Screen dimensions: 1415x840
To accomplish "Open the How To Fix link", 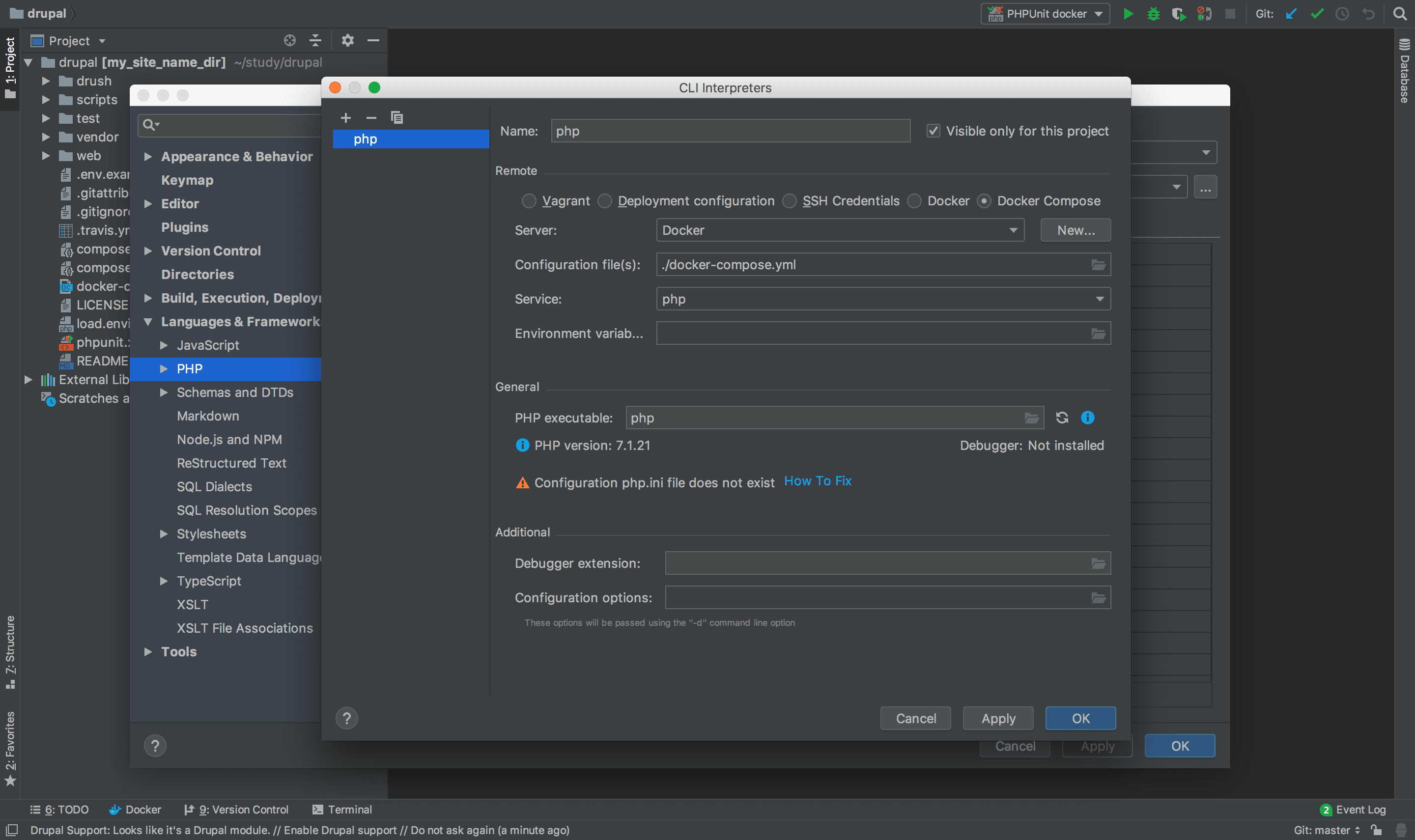I will click(817, 481).
